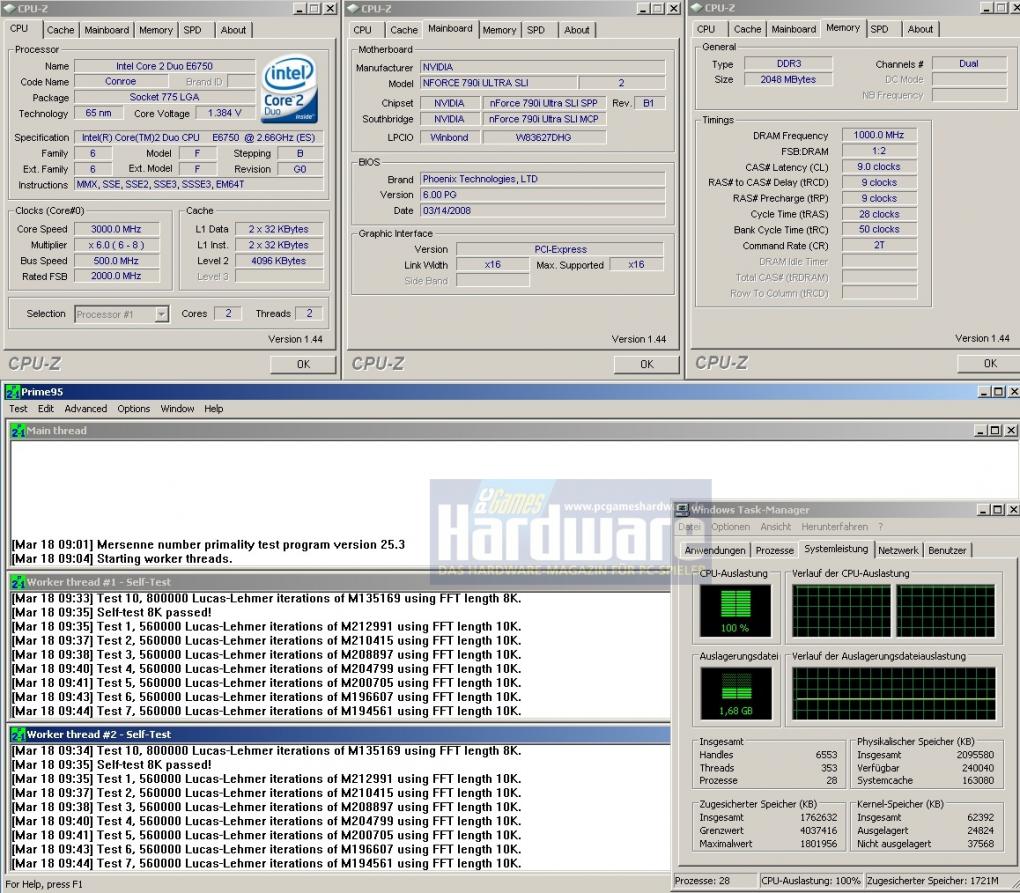Click the DRAM Frequency 1000.0 MHz field
Viewport: 1020px width, 893px height.
(879, 135)
